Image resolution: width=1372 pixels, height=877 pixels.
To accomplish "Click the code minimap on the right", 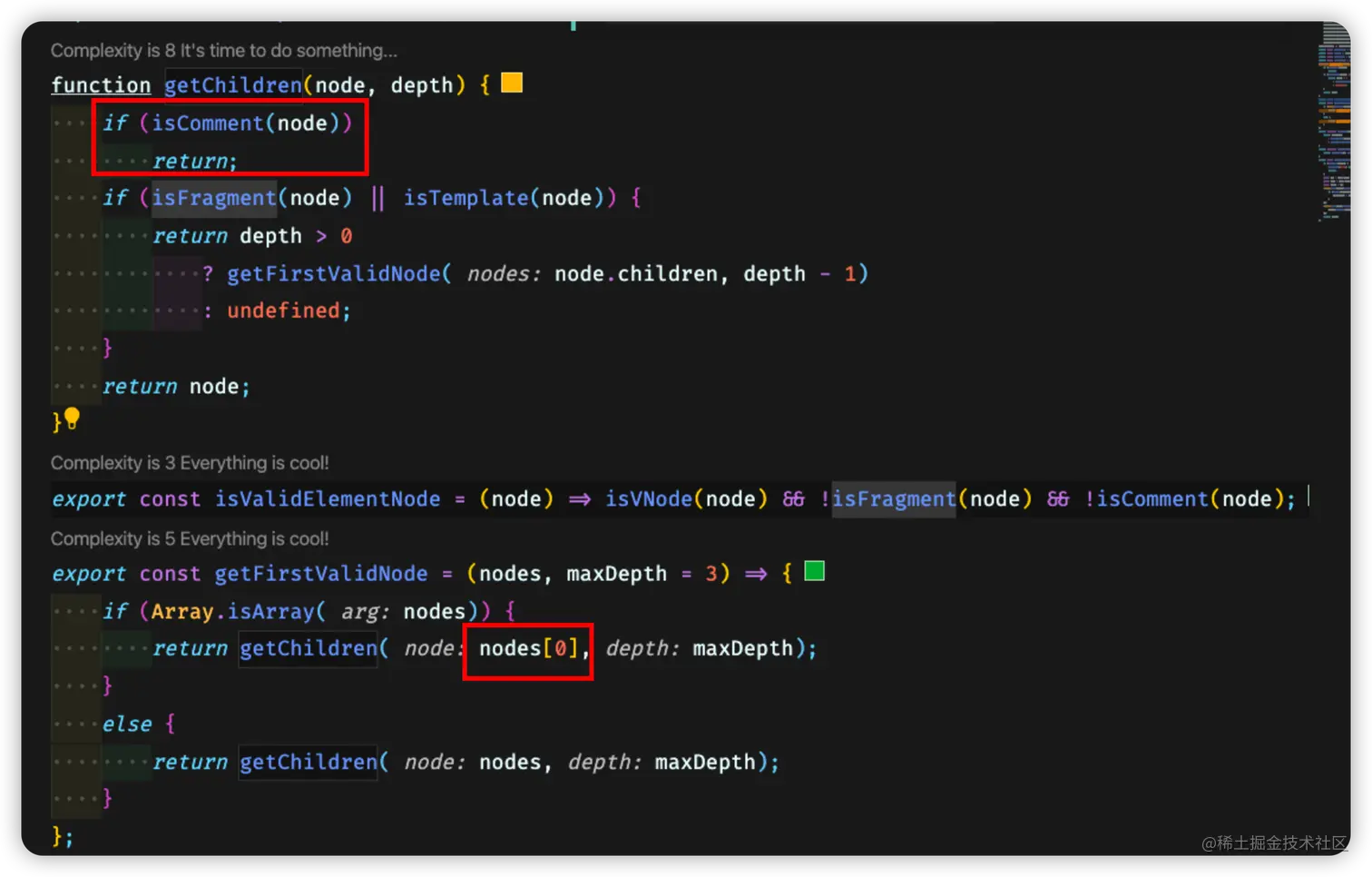I will point(1335,123).
